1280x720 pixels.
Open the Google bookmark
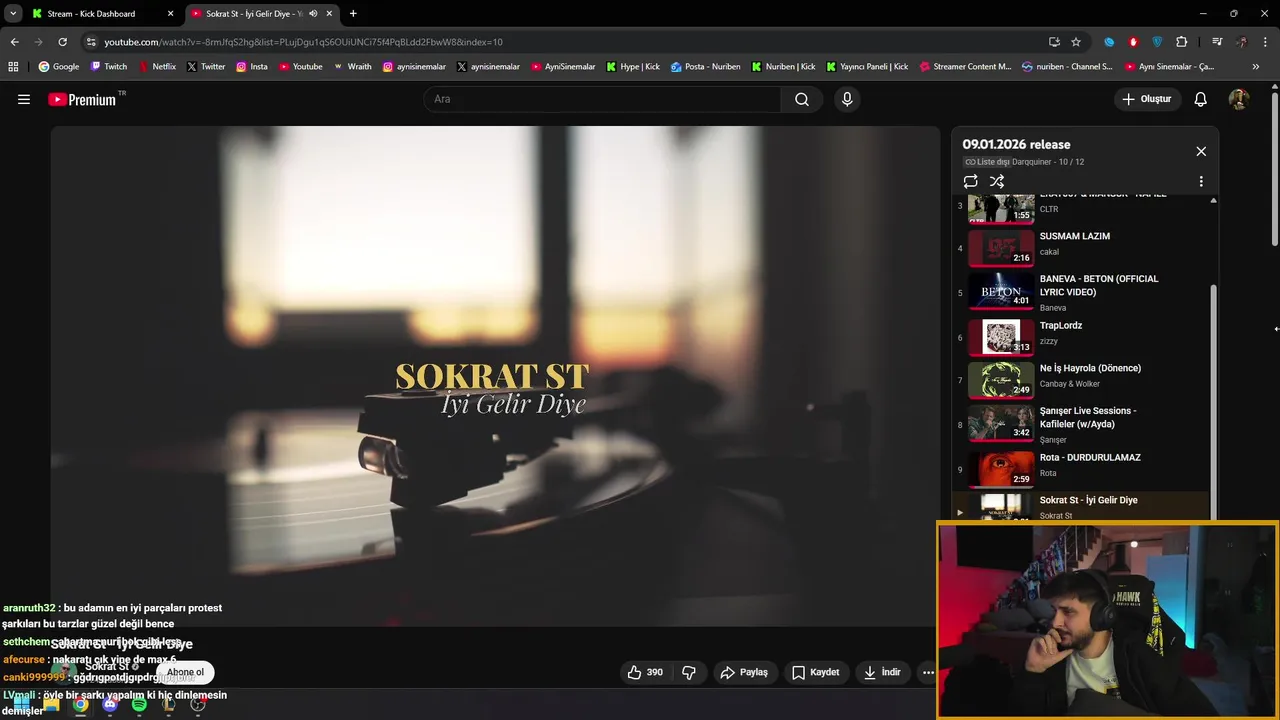pyautogui.click(x=59, y=67)
